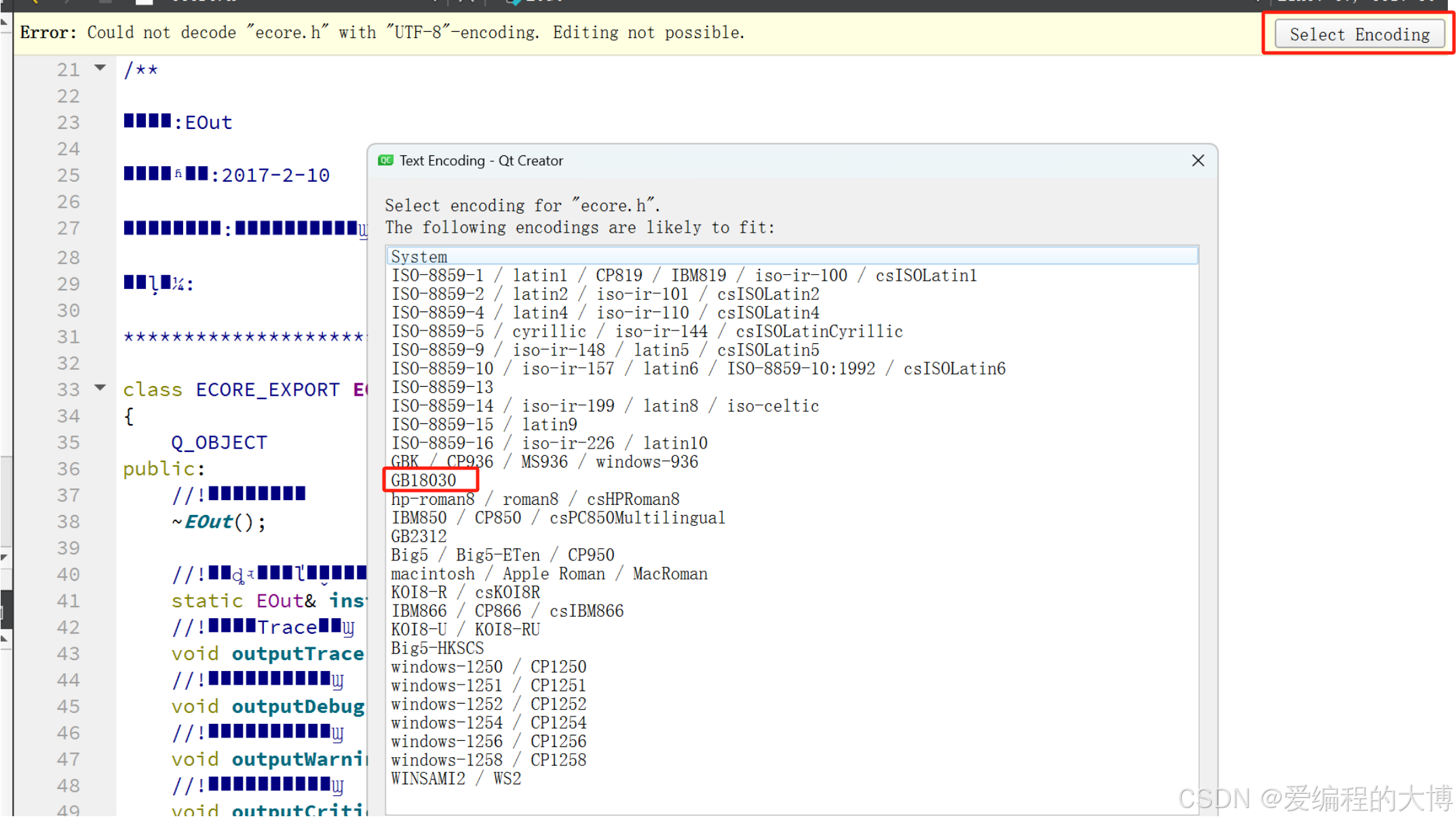Select GB18030 encoding from the list
This screenshot has height=823, width=1456.
click(x=424, y=480)
